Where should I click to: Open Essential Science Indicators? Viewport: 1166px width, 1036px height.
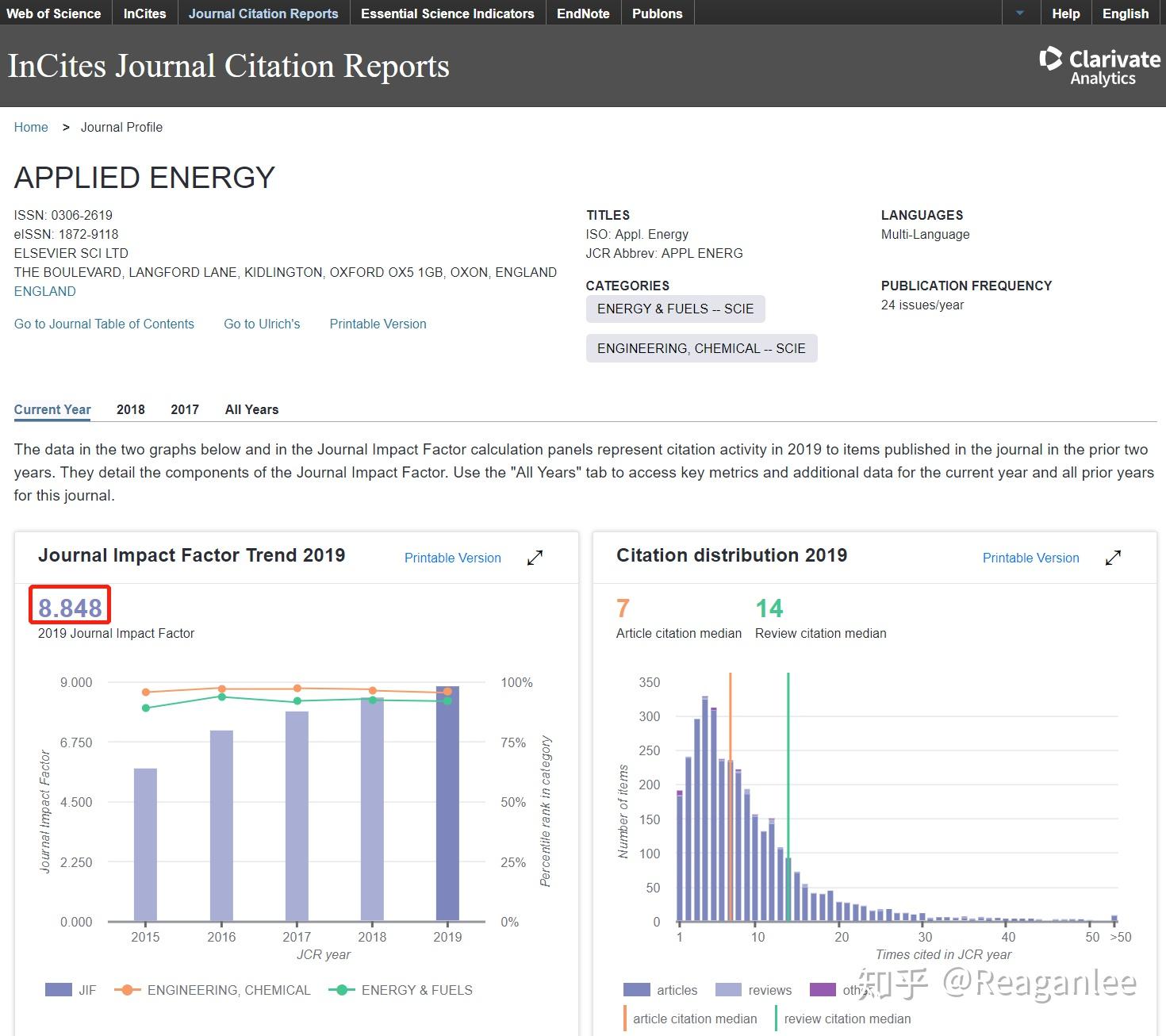tap(447, 13)
